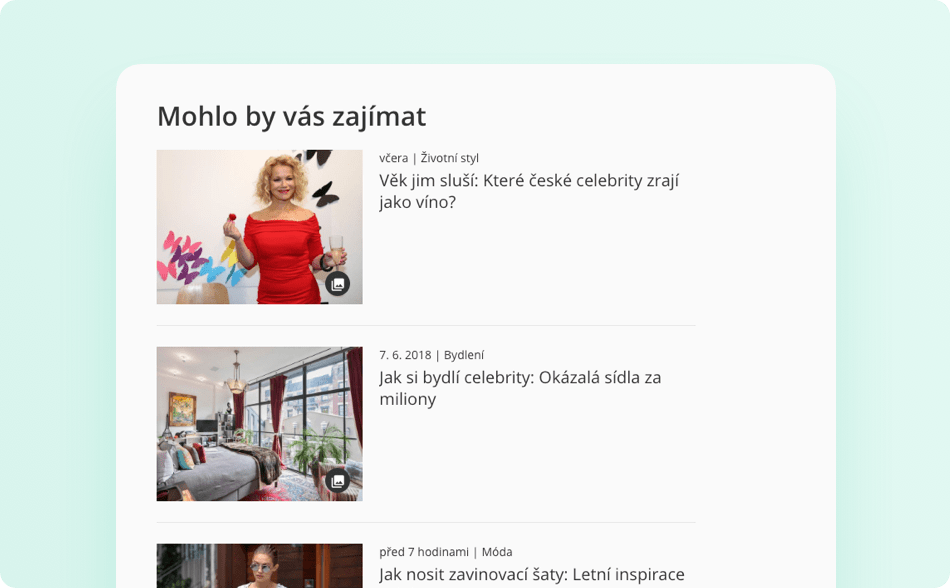Select the "Móda" category label
The image size is (950, 588).
(x=497, y=552)
